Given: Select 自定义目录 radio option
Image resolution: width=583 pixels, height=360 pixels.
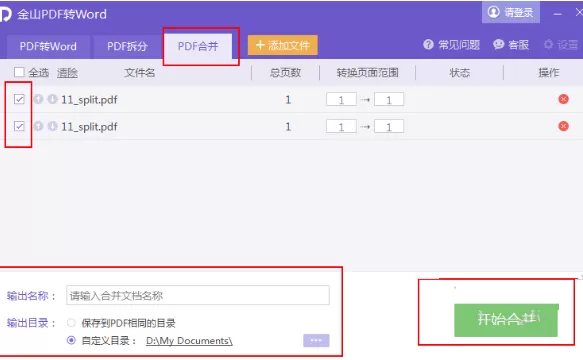Looking at the screenshot, I should tap(71, 340).
